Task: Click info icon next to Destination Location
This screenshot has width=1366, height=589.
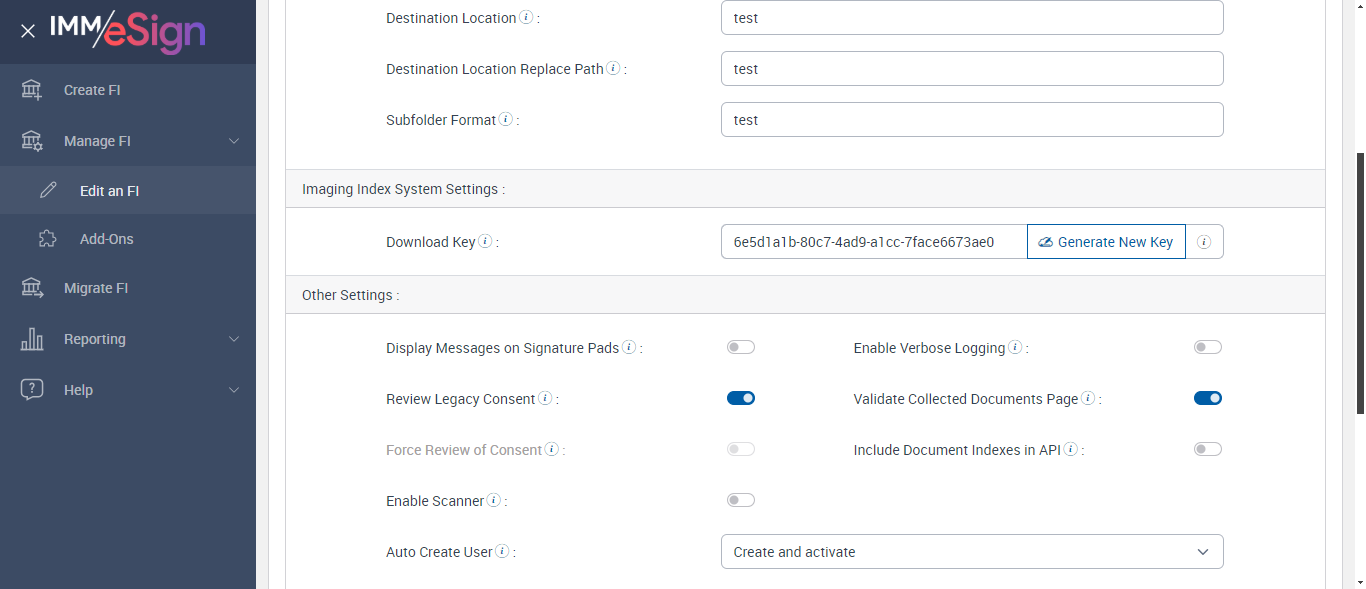Action: [526, 18]
